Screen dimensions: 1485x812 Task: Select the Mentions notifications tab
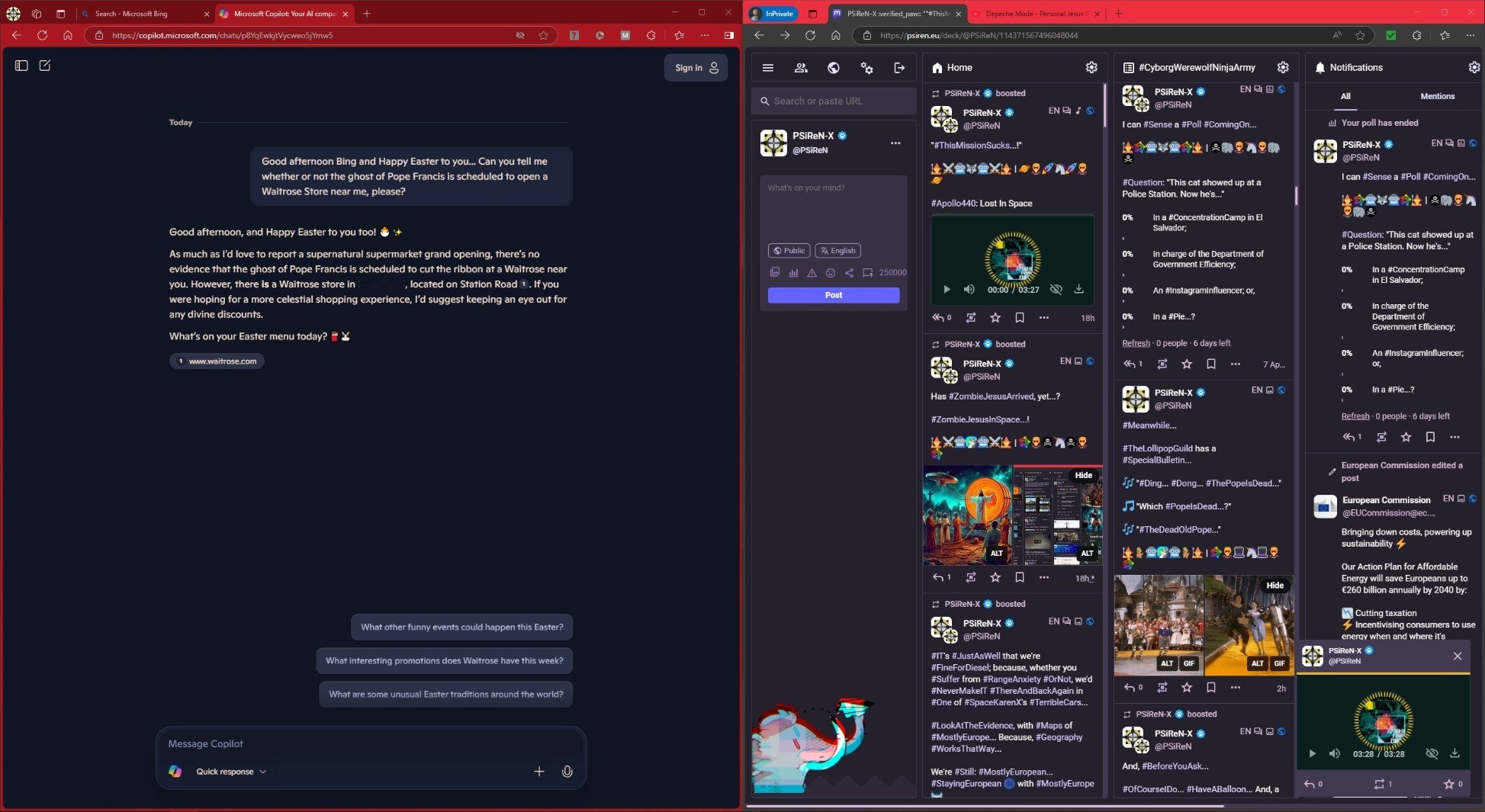(1438, 96)
